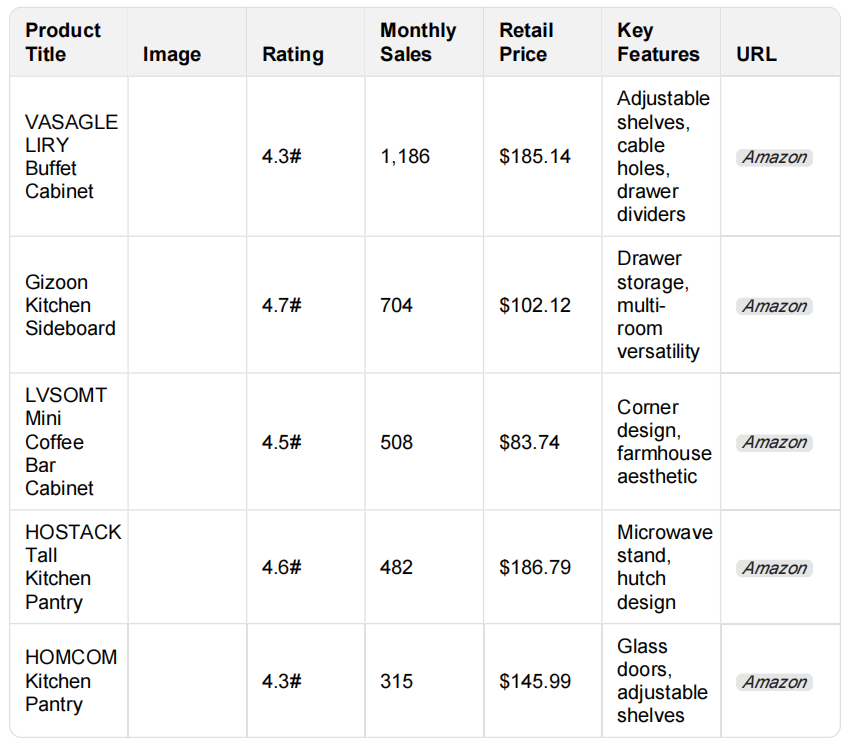Click the glass doors, adjustable shelves cell
852x746 pixels.
662,681
